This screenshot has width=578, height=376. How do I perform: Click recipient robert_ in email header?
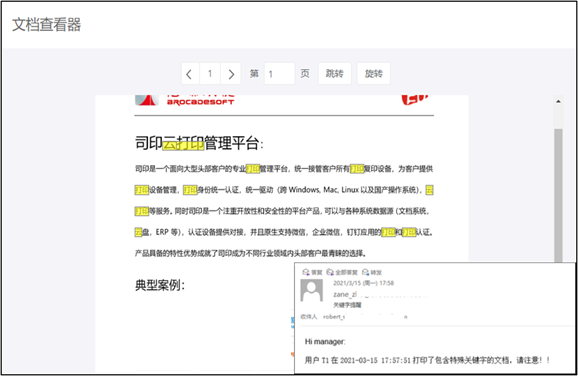334,317
